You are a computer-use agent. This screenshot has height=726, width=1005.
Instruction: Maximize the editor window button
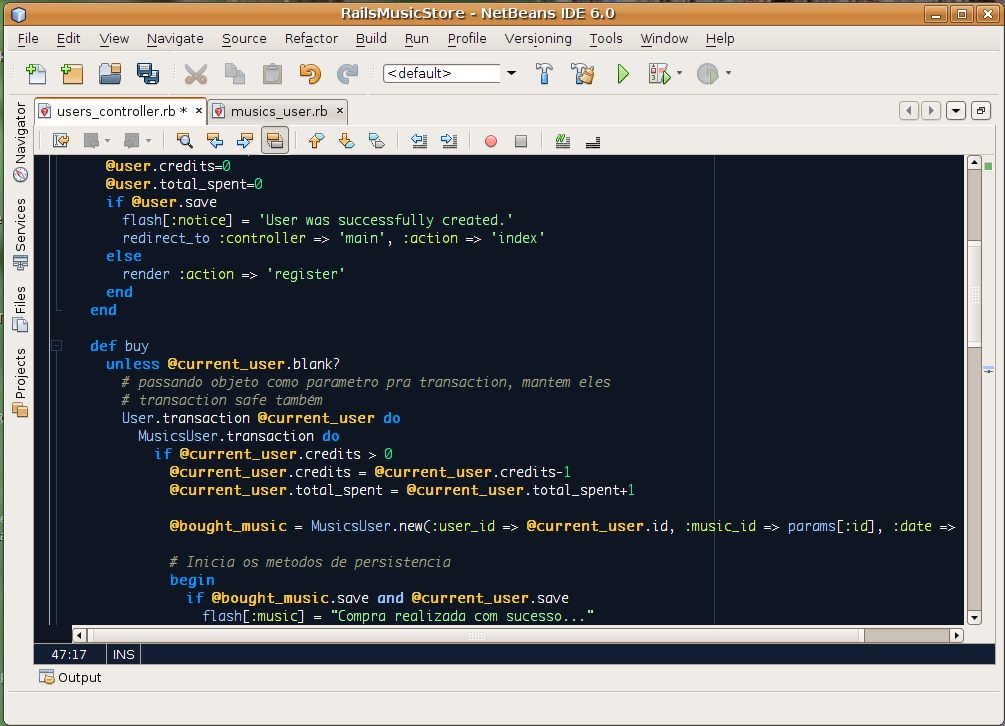tap(981, 111)
